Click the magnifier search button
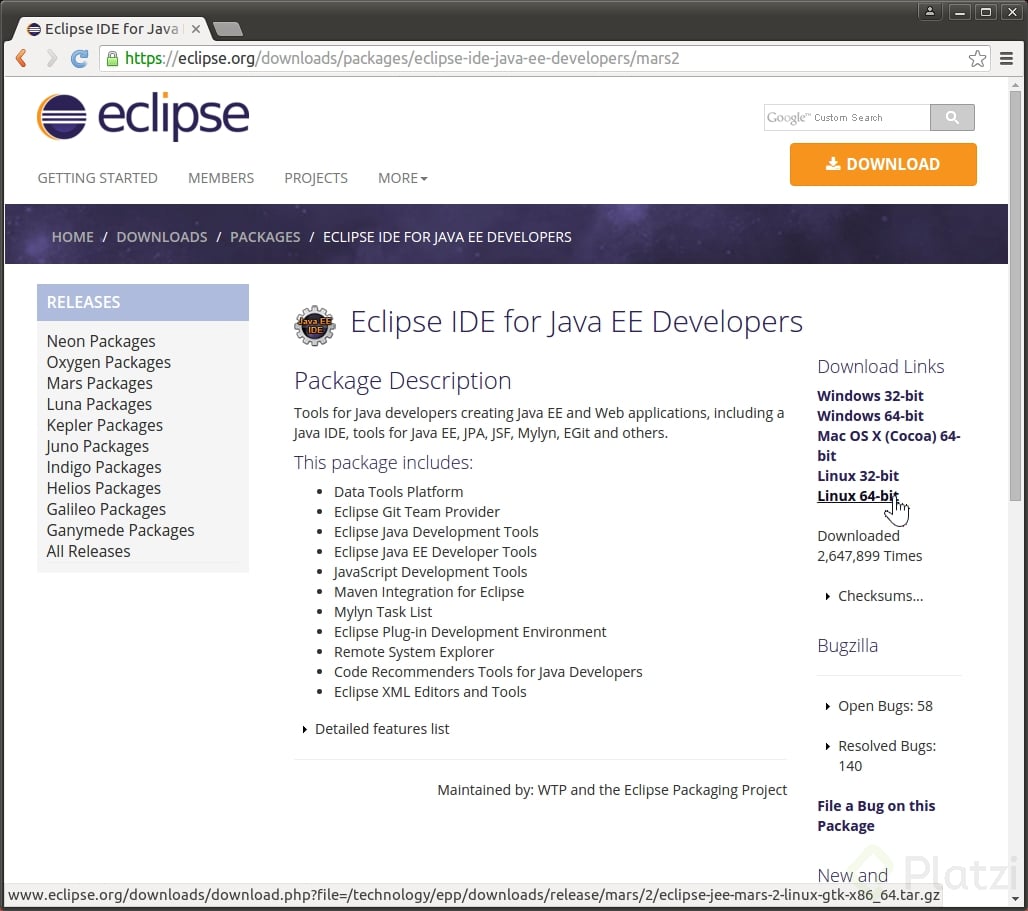This screenshot has width=1028, height=911. click(952, 117)
